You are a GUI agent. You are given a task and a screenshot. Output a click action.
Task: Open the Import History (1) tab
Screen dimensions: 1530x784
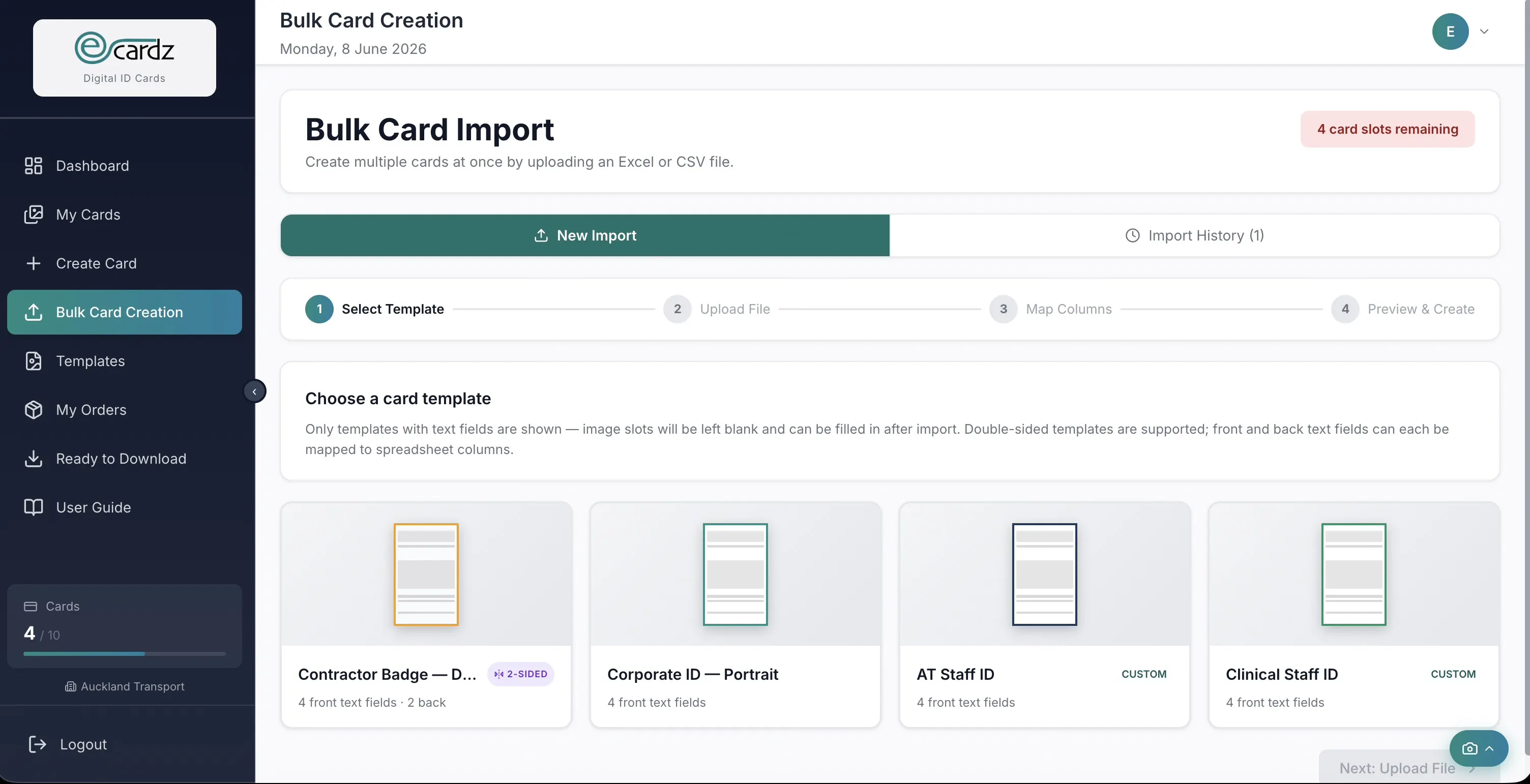click(1194, 235)
